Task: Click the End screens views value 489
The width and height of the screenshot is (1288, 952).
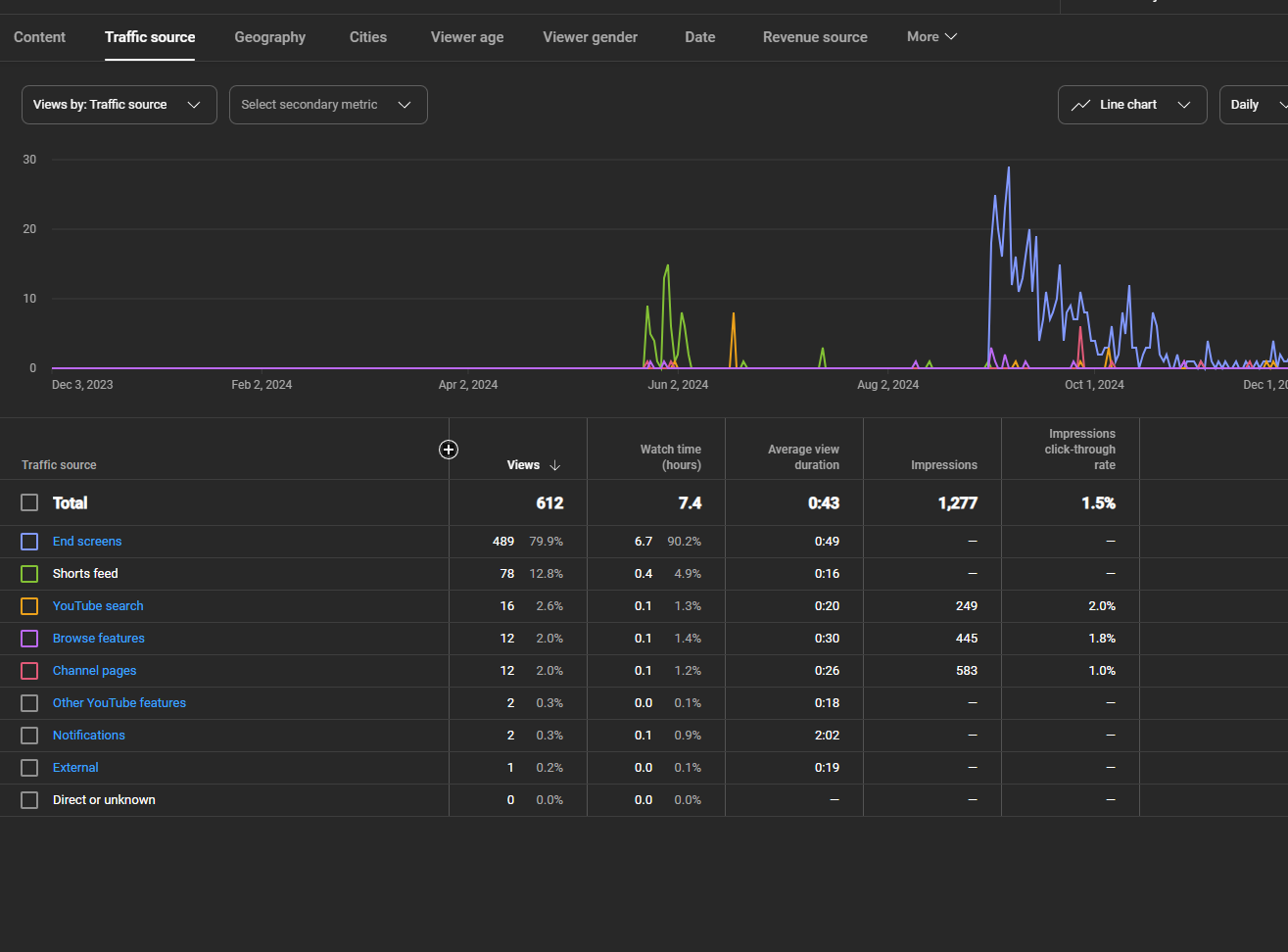Action: pos(503,542)
